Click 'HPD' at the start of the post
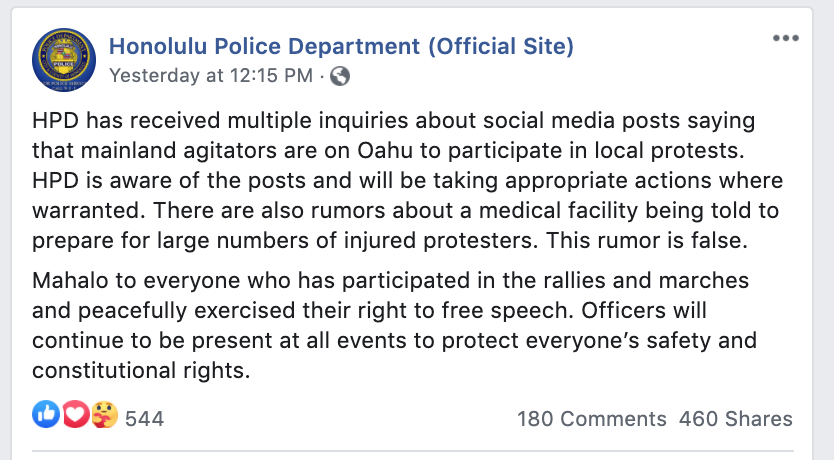This screenshot has height=460, width=834. point(55,121)
